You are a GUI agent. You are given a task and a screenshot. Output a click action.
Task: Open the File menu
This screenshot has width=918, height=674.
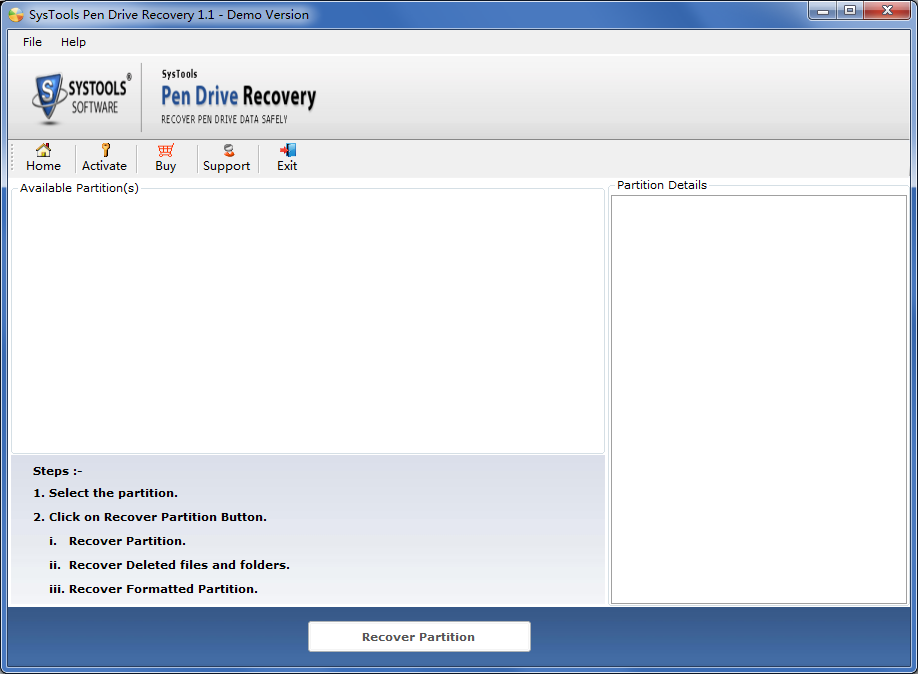(32, 42)
